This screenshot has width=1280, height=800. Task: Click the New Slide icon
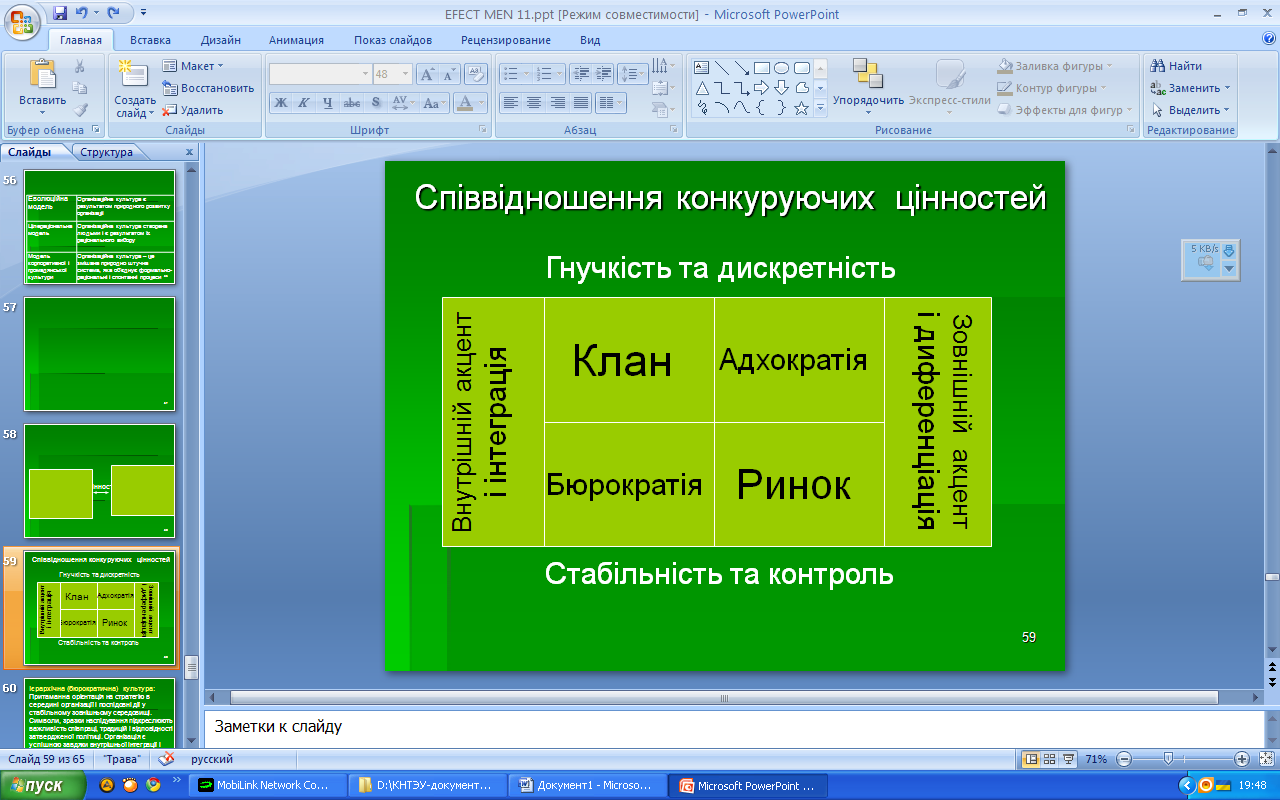[x=133, y=75]
